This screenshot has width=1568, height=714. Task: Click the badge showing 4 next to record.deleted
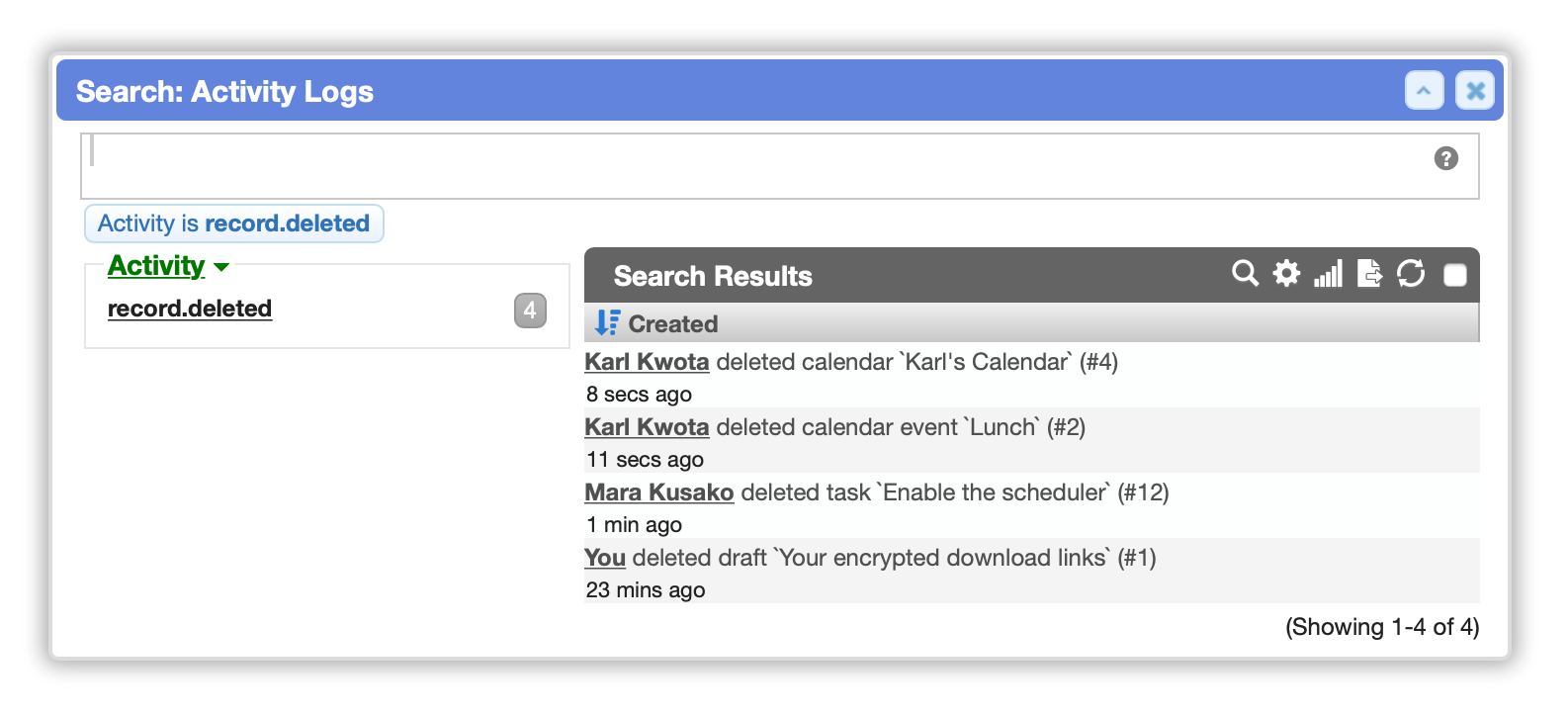point(530,311)
